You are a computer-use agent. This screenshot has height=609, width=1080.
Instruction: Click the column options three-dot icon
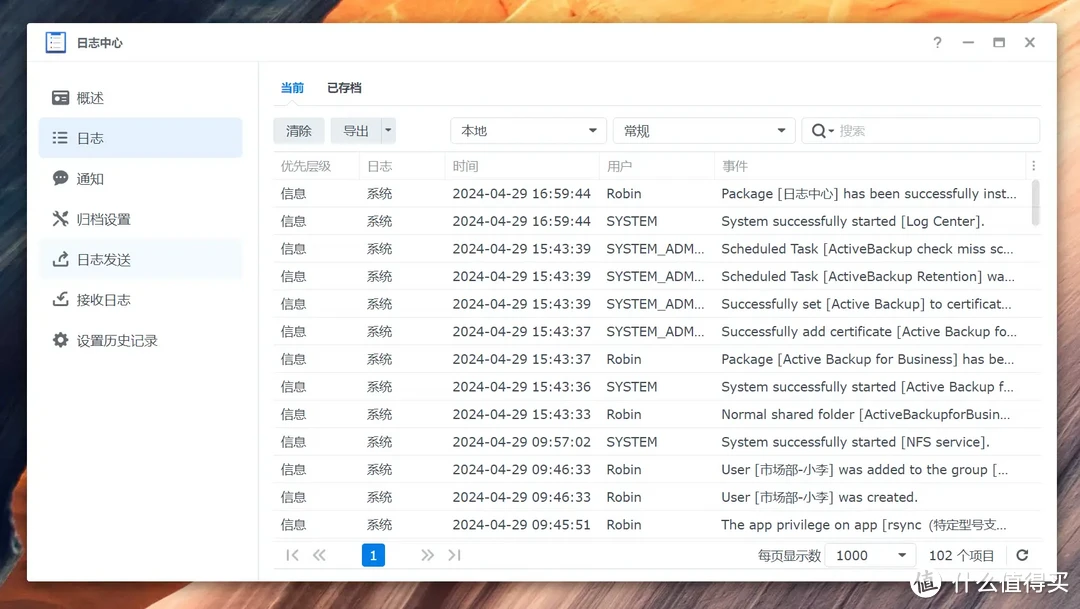(1033, 166)
